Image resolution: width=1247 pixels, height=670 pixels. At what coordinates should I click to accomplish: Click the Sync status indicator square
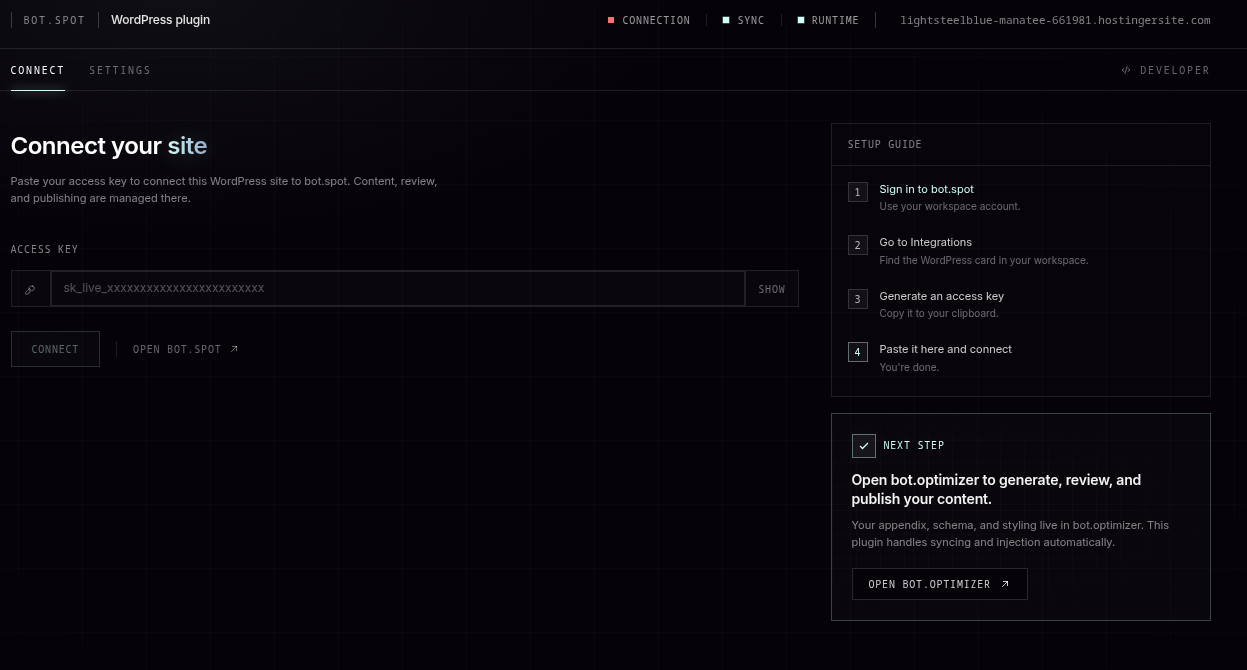point(726,20)
